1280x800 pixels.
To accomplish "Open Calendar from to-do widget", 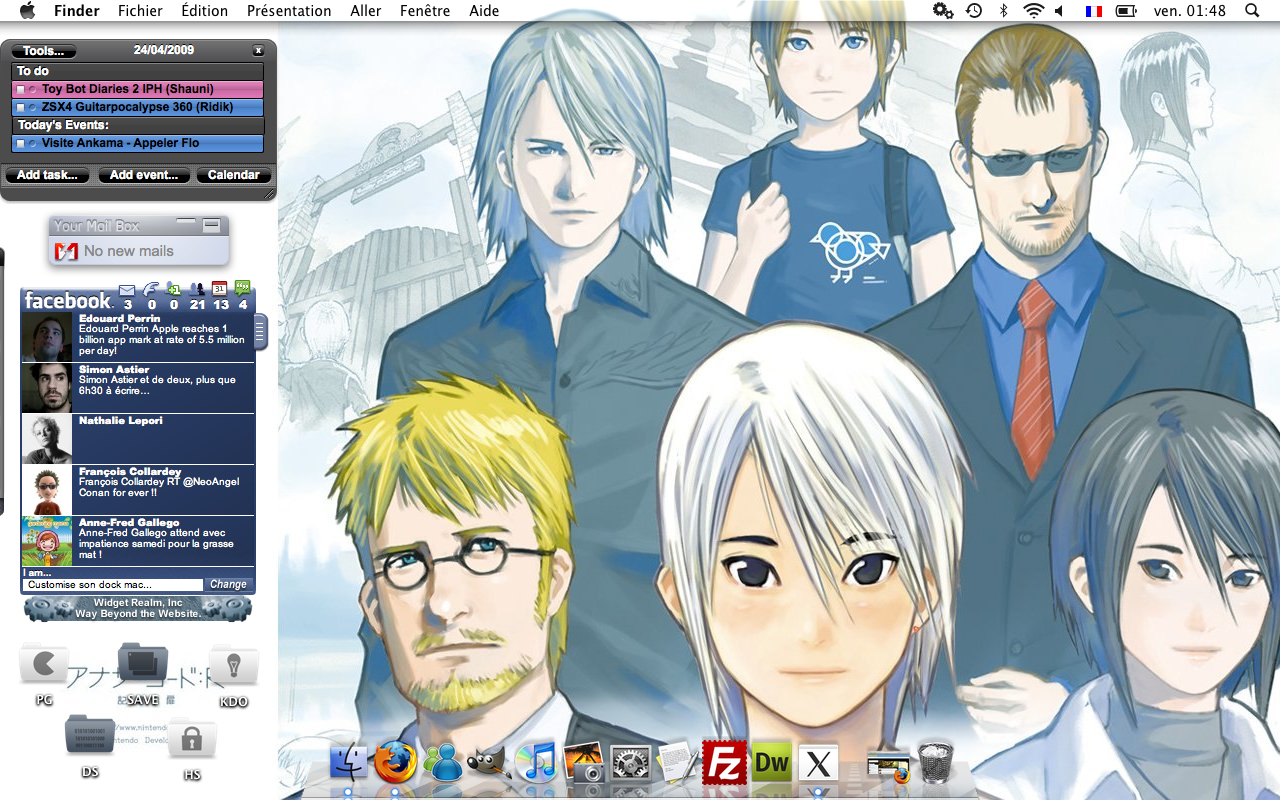I will point(234,175).
